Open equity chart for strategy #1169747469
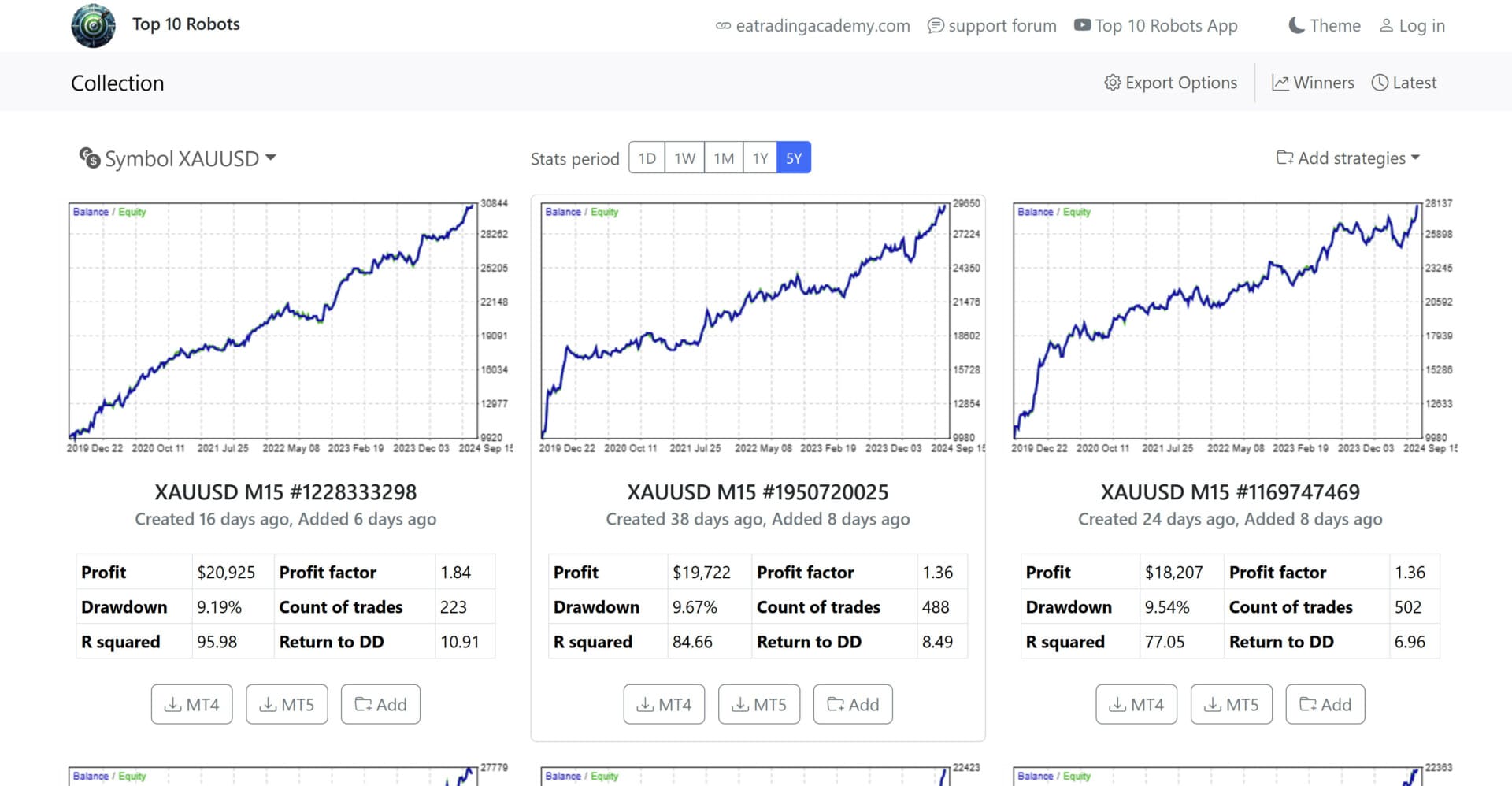This screenshot has width=1512, height=786. (x=1234, y=327)
